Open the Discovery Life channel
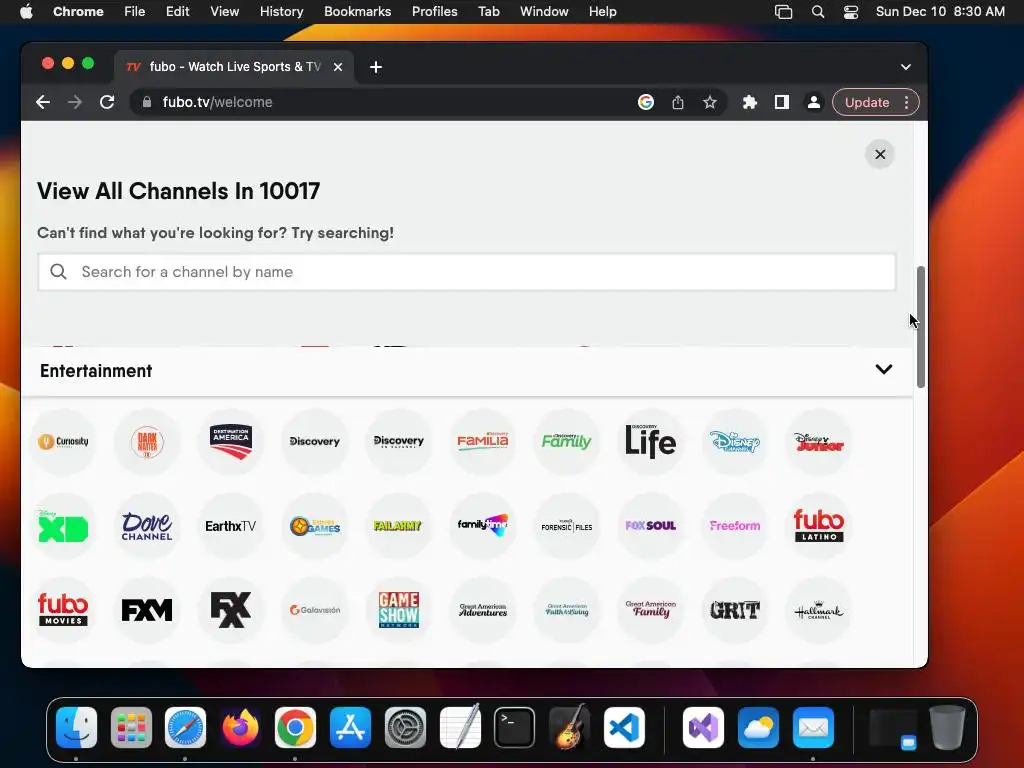The height and width of the screenshot is (768, 1024). (650, 442)
